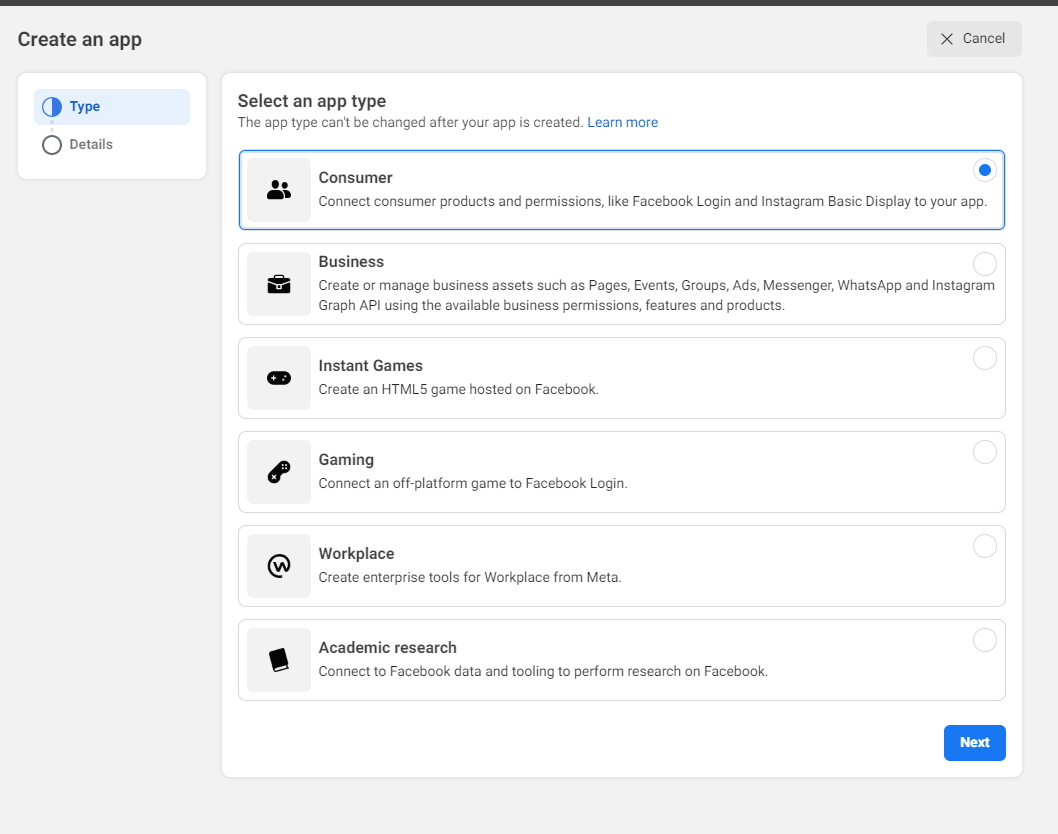This screenshot has width=1058, height=834.
Task: Follow the Learn more link
Action: click(622, 122)
